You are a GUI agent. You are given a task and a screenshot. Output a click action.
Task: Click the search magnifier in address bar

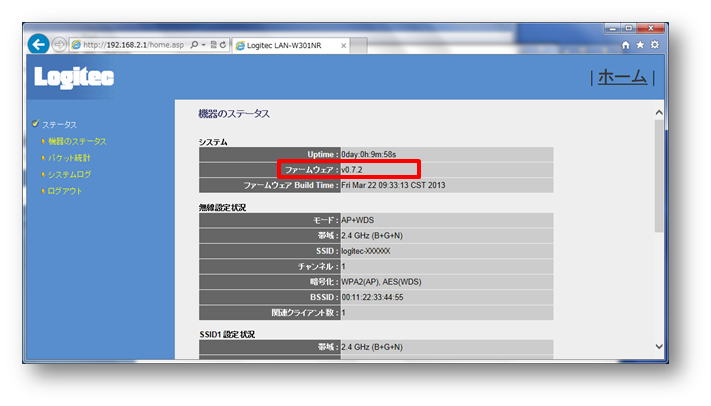tap(195, 44)
